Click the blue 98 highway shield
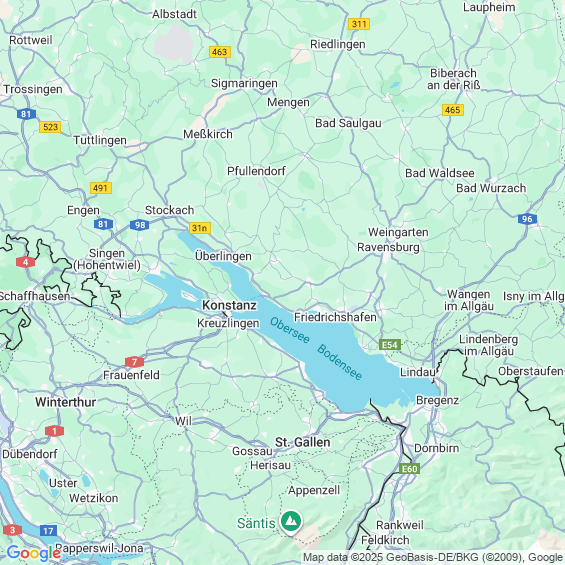Screen dimensions: 565x565 [140, 225]
